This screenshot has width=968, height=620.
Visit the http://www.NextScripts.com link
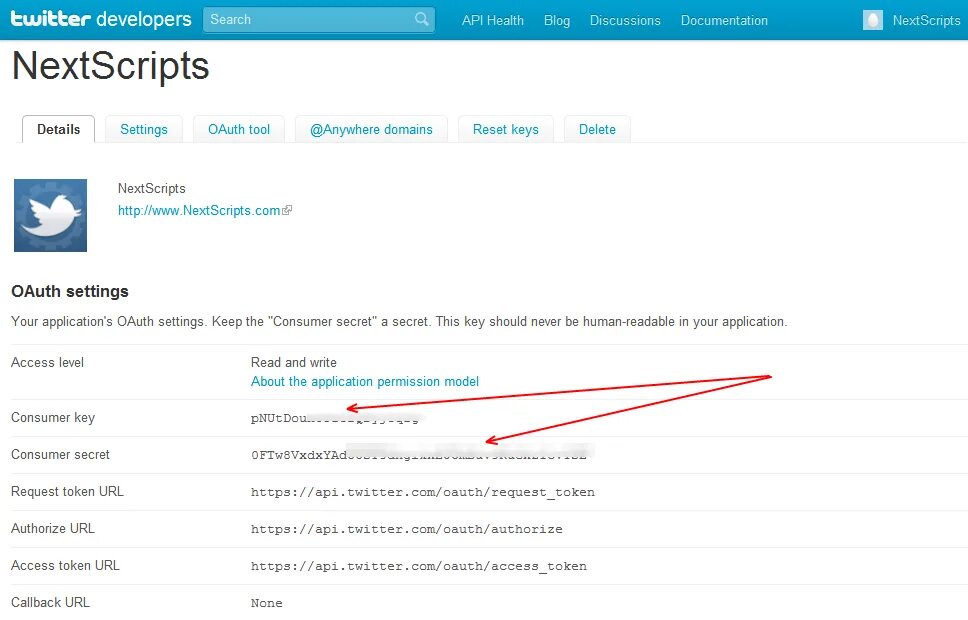pyautogui.click(x=199, y=211)
